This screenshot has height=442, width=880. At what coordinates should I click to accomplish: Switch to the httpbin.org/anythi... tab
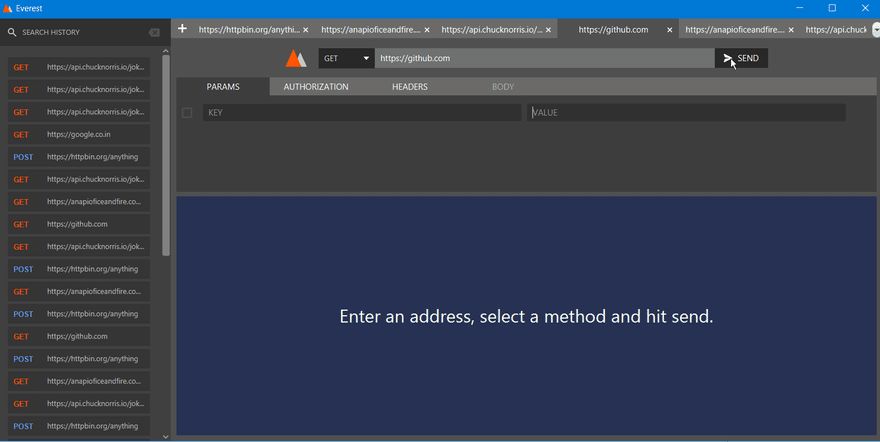(x=249, y=30)
